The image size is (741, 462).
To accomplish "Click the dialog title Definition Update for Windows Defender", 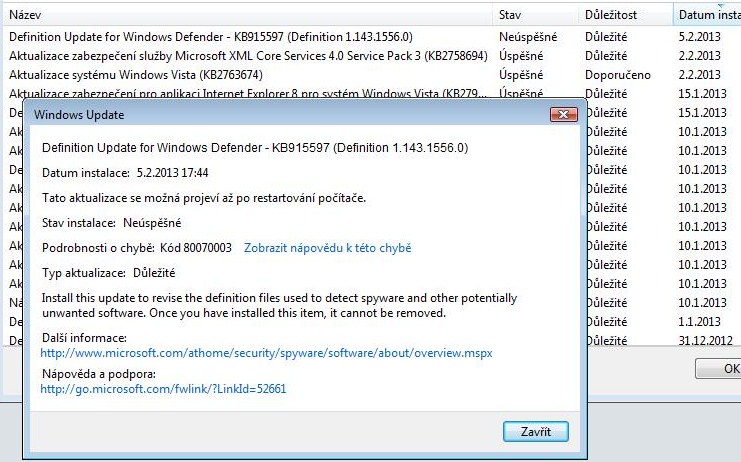I will pos(255,148).
